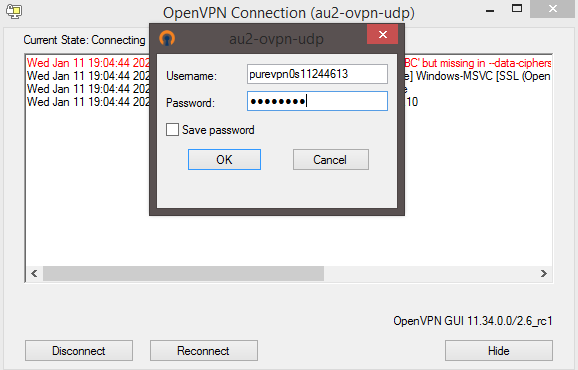Maximize the OpenVPN Connection window
578x370 pixels.
[517, 9]
